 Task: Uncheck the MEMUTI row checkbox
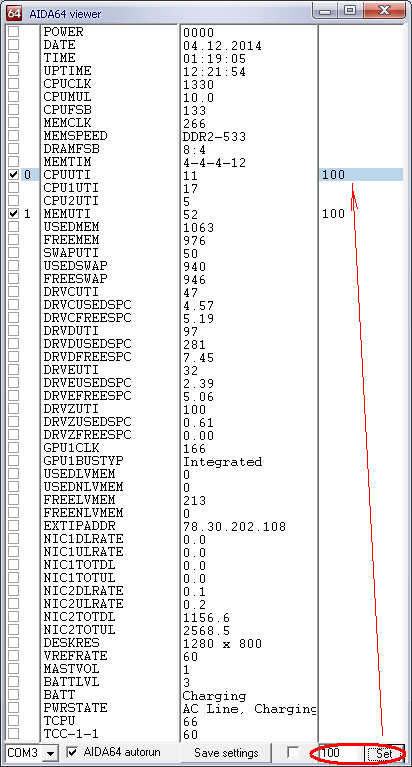(14, 214)
